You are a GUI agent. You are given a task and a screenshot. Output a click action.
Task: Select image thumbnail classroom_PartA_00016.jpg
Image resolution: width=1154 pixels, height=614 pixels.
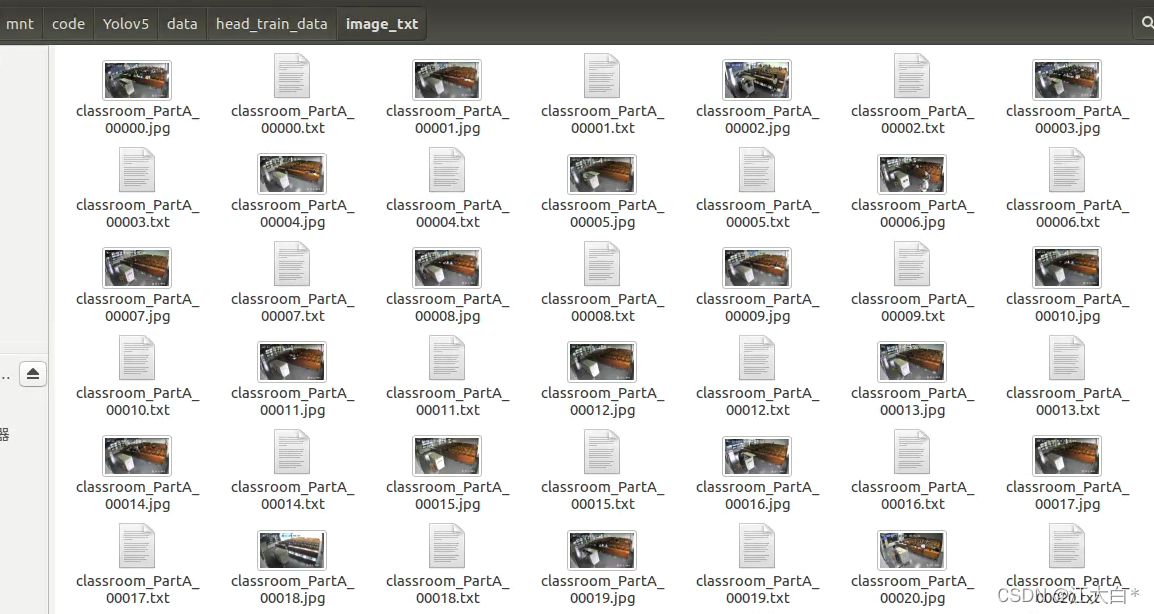click(x=757, y=456)
